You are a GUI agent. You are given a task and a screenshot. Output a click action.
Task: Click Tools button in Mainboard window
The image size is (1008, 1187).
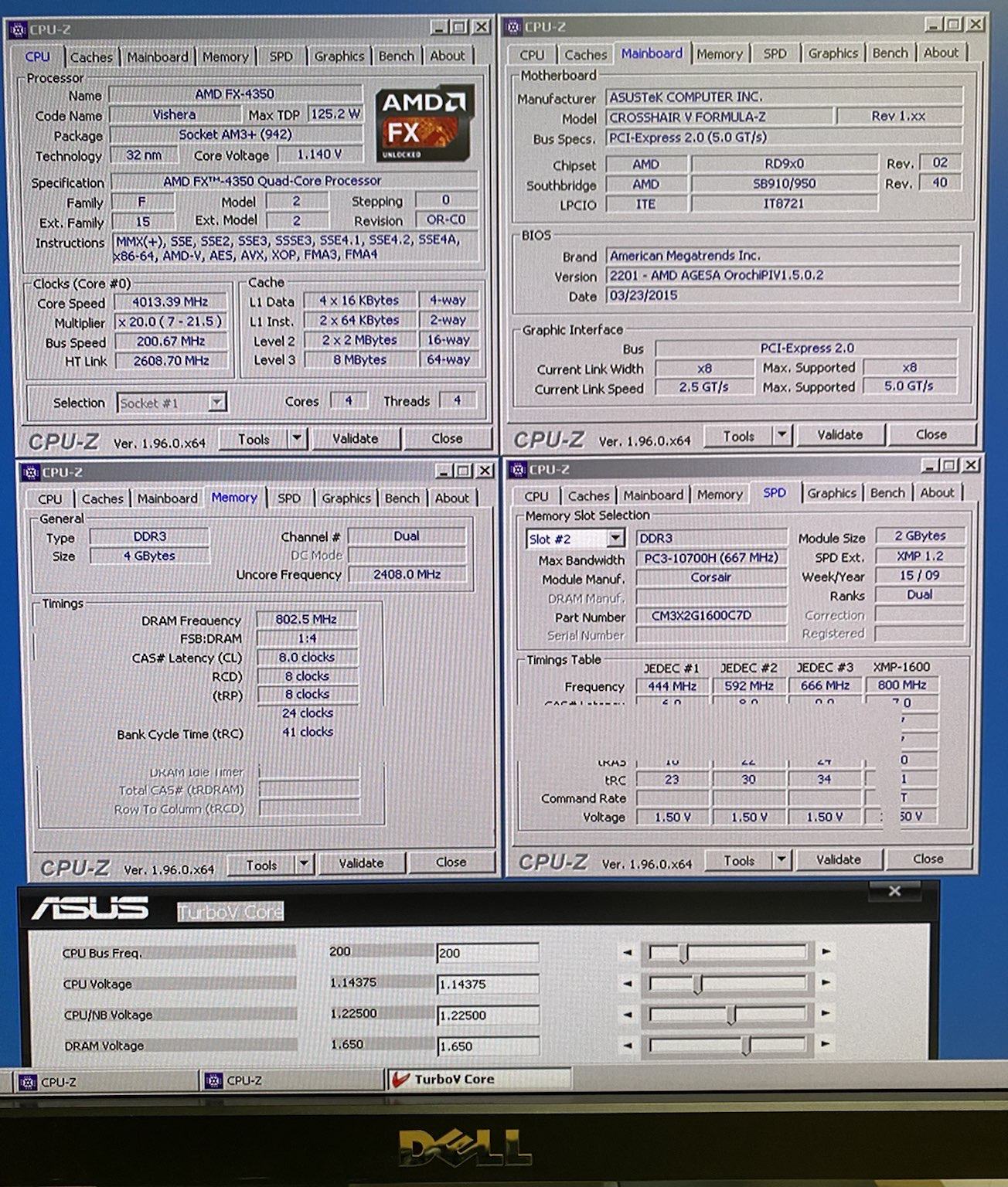[738, 436]
